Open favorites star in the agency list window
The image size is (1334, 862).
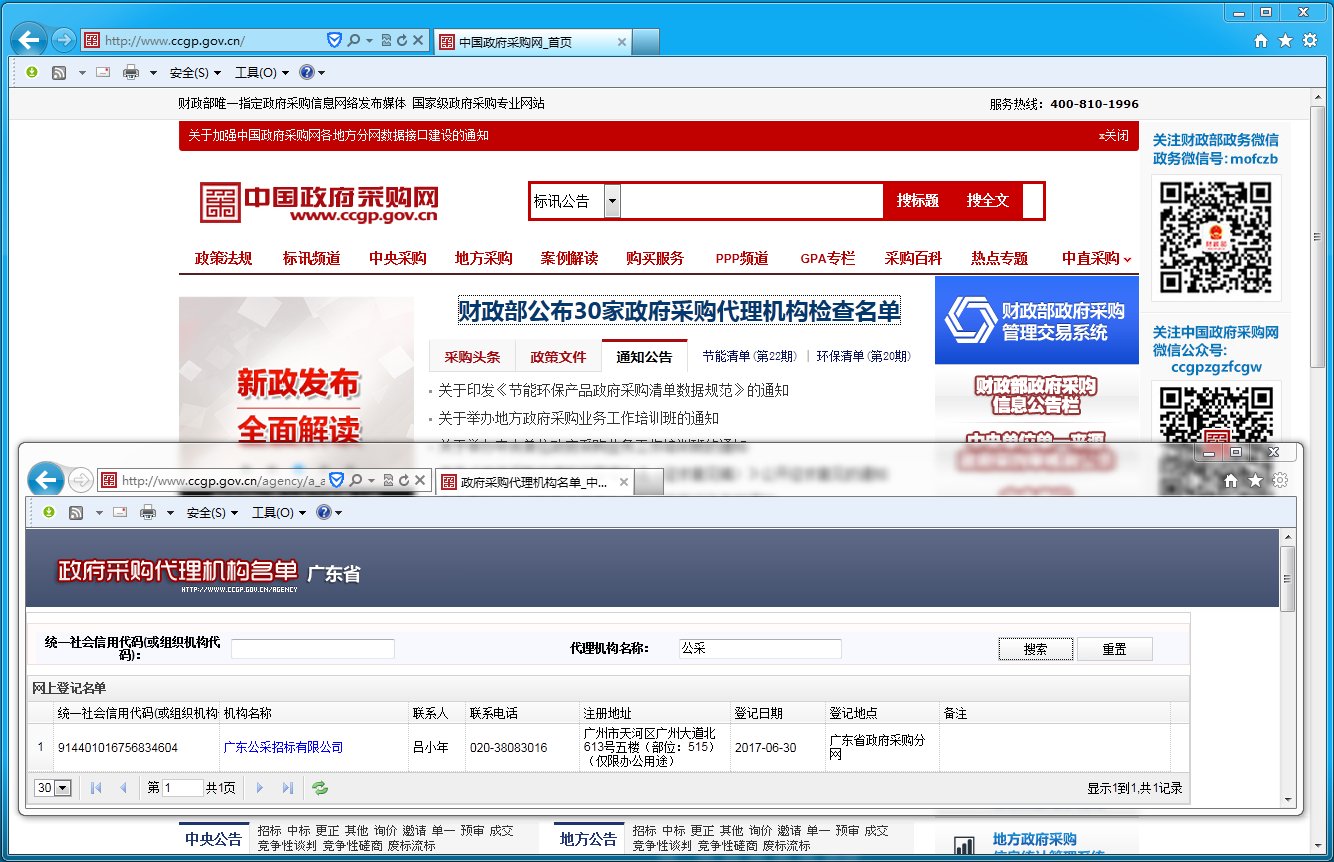[1255, 481]
